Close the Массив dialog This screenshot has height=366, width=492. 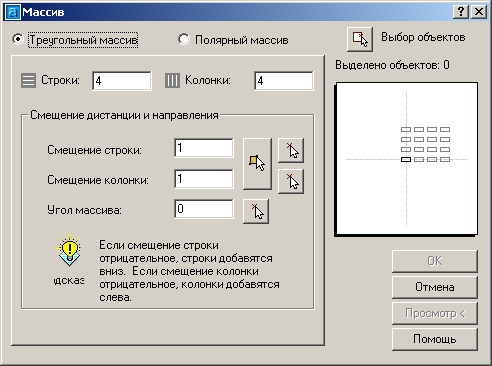point(479,12)
